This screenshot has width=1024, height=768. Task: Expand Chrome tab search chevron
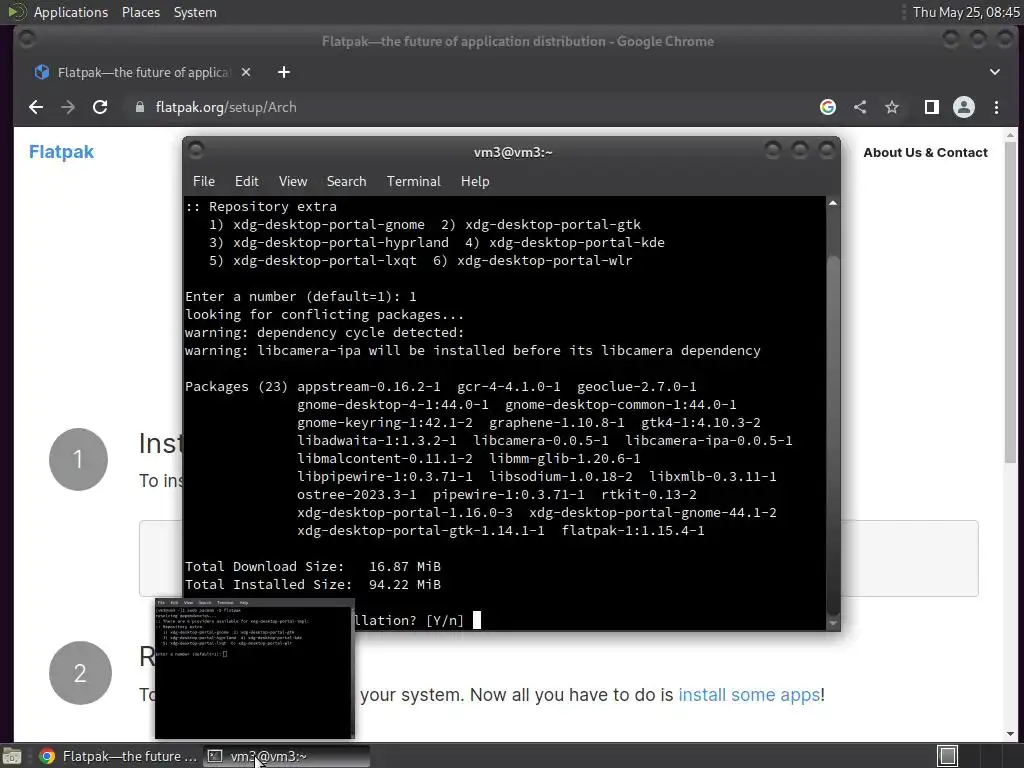[x=995, y=72]
